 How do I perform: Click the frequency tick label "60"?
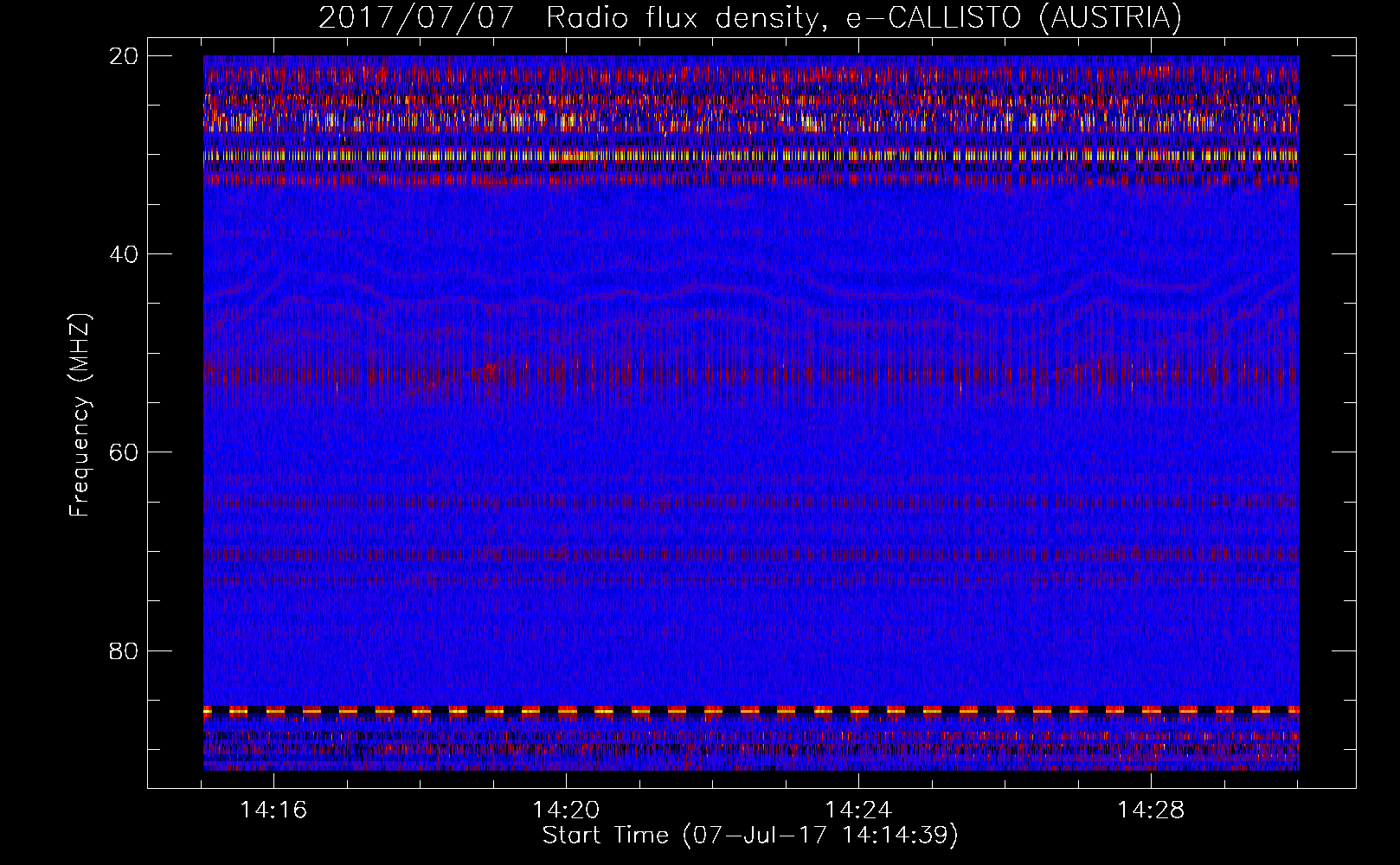point(123,452)
